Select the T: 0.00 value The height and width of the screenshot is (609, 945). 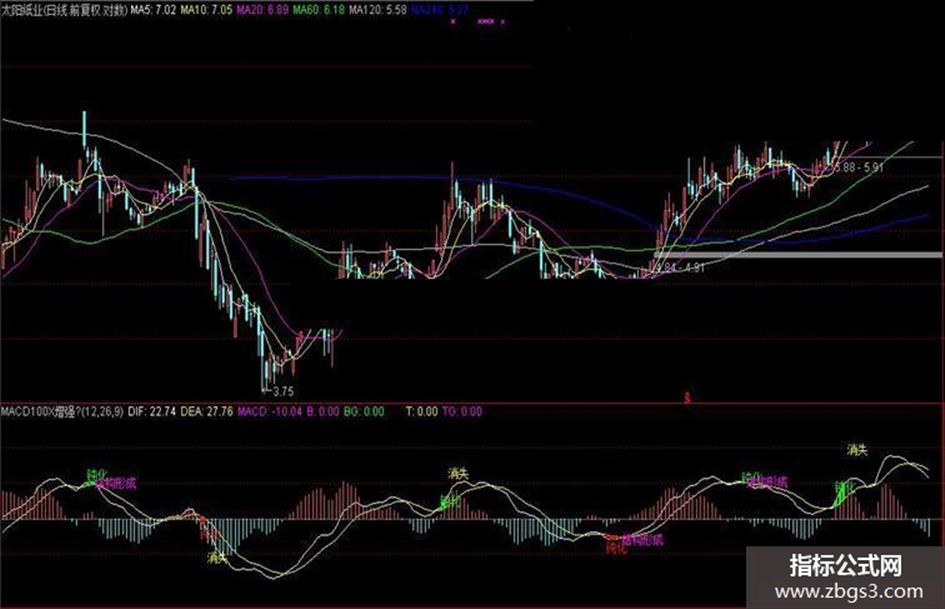pos(421,412)
